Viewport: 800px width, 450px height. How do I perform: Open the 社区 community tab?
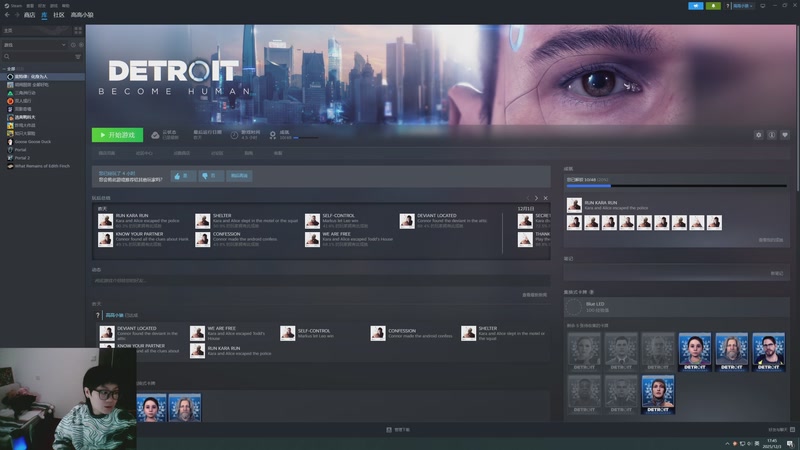(x=59, y=15)
